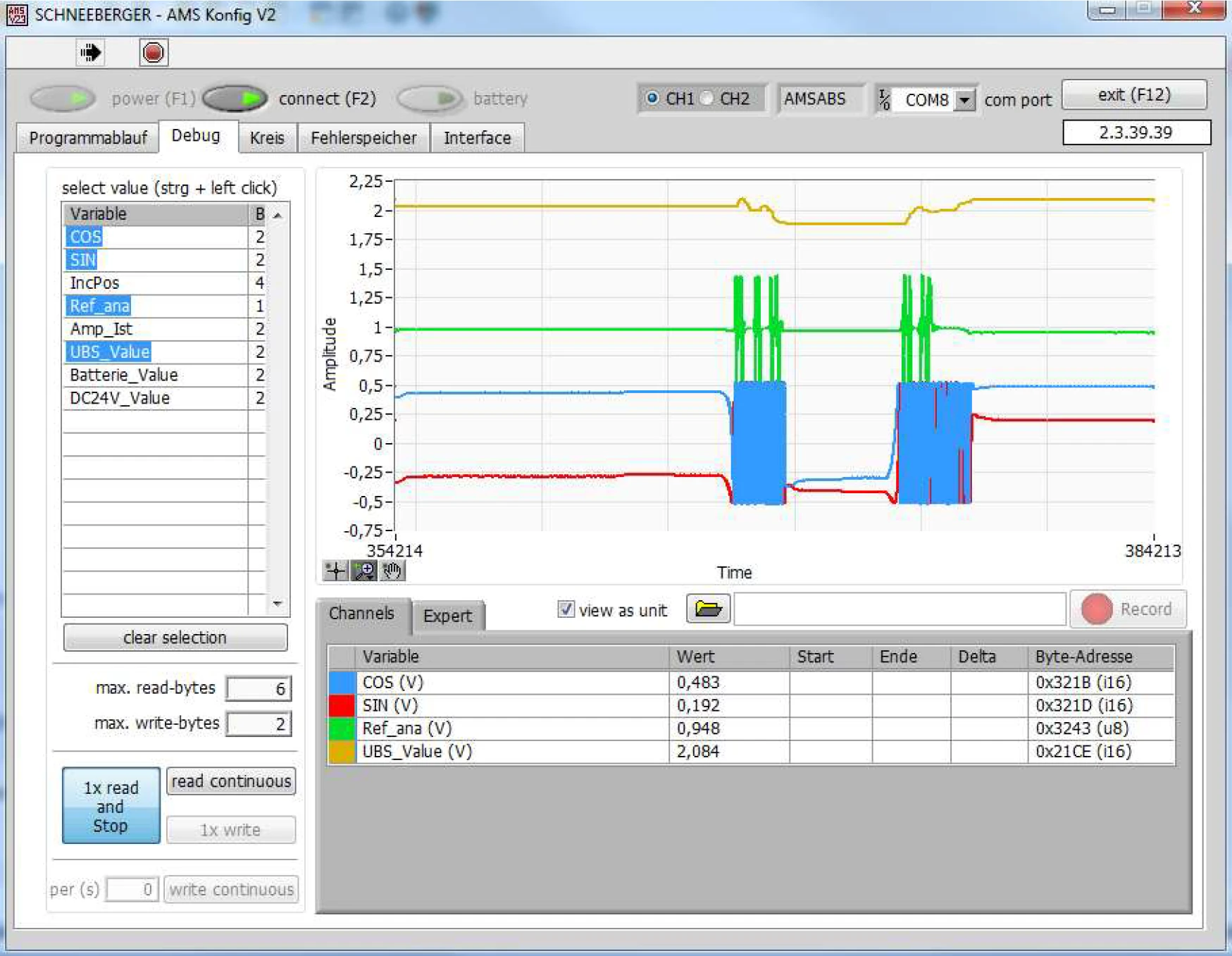Click the clear selection button
Image resolution: width=1232 pixels, height=956 pixels.
(x=175, y=638)
